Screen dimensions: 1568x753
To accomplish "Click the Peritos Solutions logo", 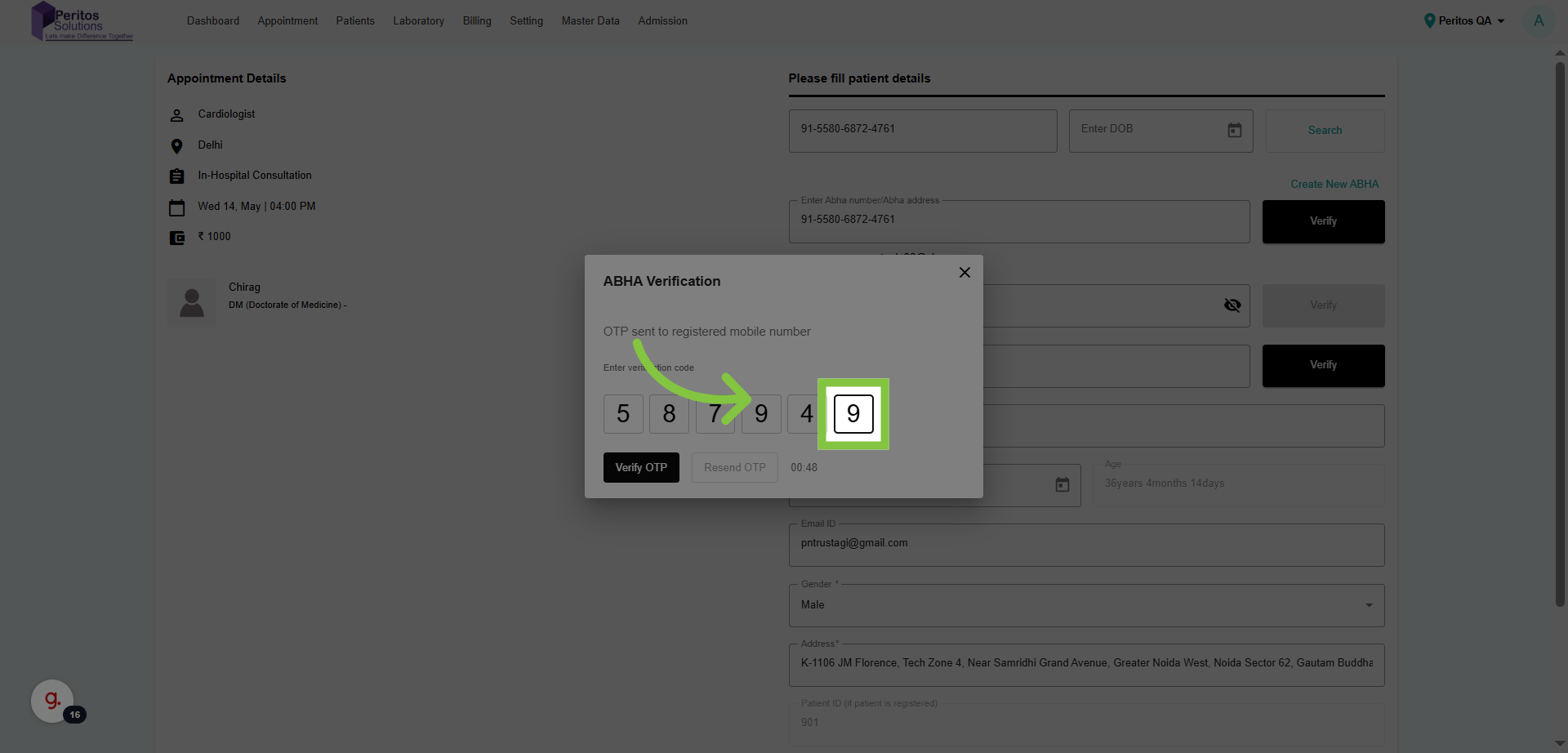I will coord(81,21).
